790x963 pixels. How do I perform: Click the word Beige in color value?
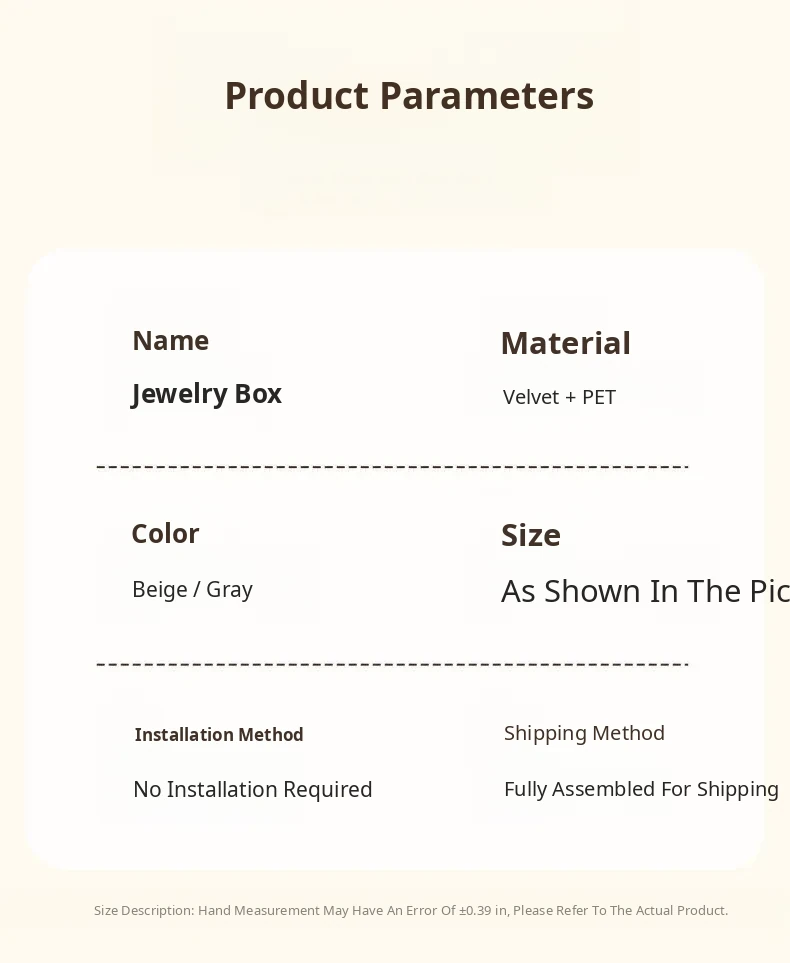[x=160, y=590]
